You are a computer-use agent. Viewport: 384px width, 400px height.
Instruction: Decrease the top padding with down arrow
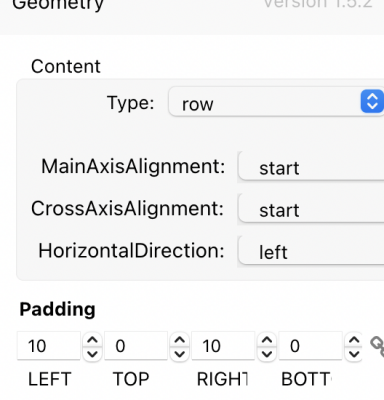coord(180,353)
